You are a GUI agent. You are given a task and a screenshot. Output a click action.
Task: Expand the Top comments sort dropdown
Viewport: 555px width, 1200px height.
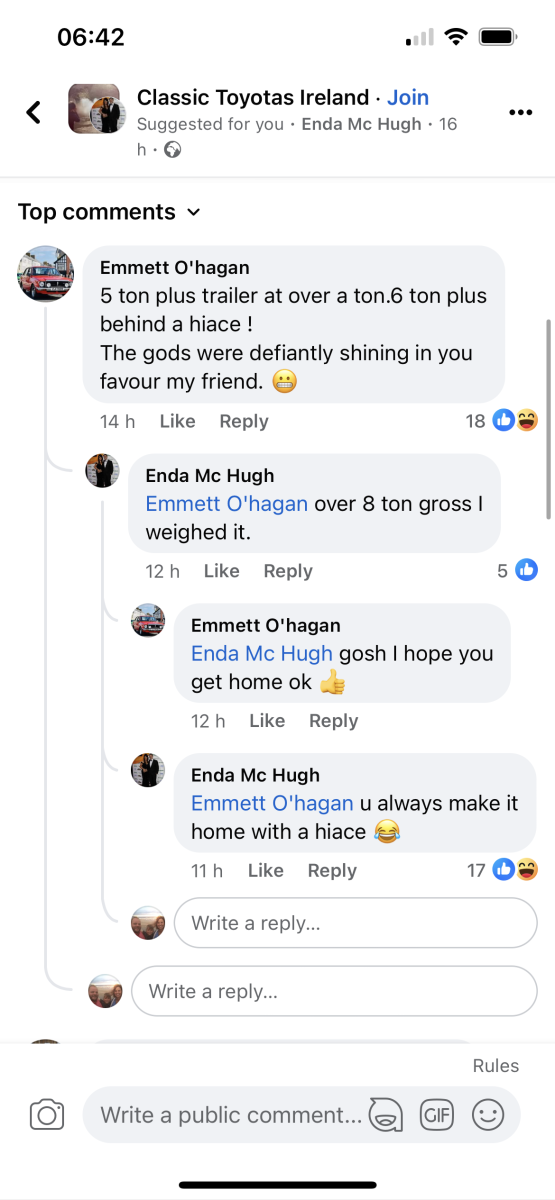point(109,212)
